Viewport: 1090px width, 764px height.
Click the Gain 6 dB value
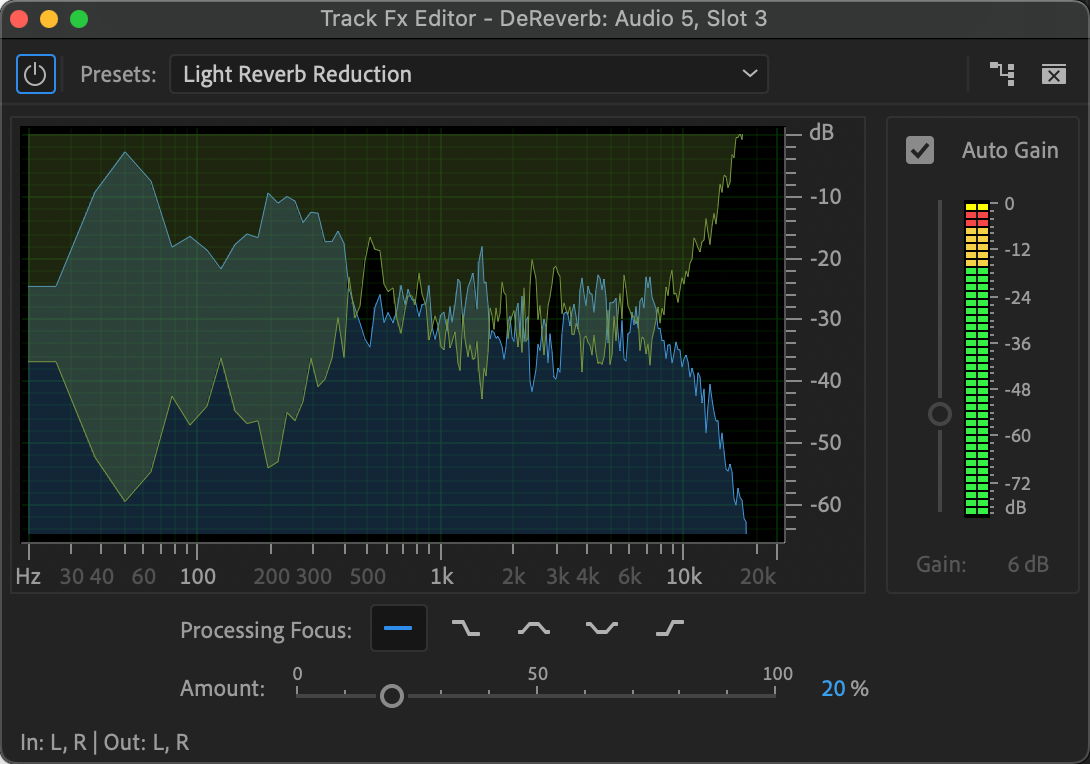pyautogui.click(x=1027, y=565)
